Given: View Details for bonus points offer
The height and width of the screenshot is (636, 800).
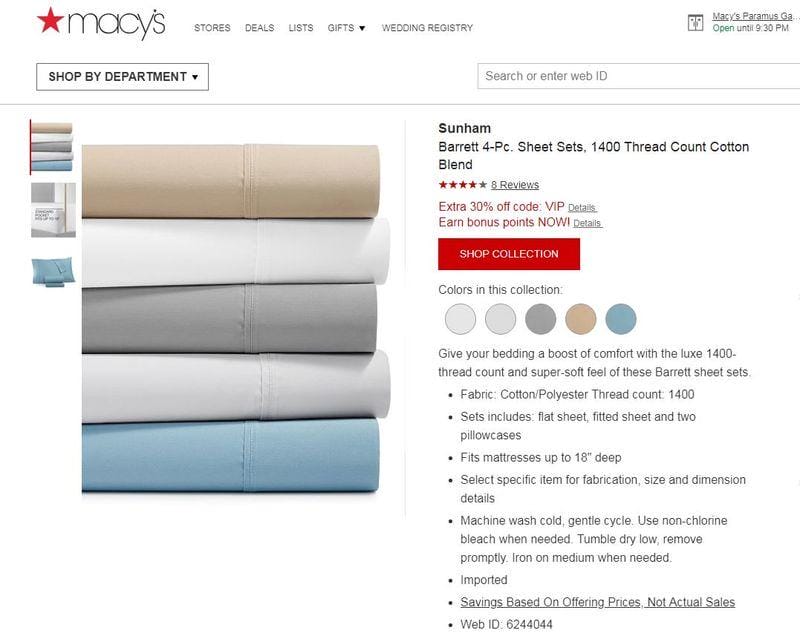Looking at the screenshot, I should click(x=587, y=223).
